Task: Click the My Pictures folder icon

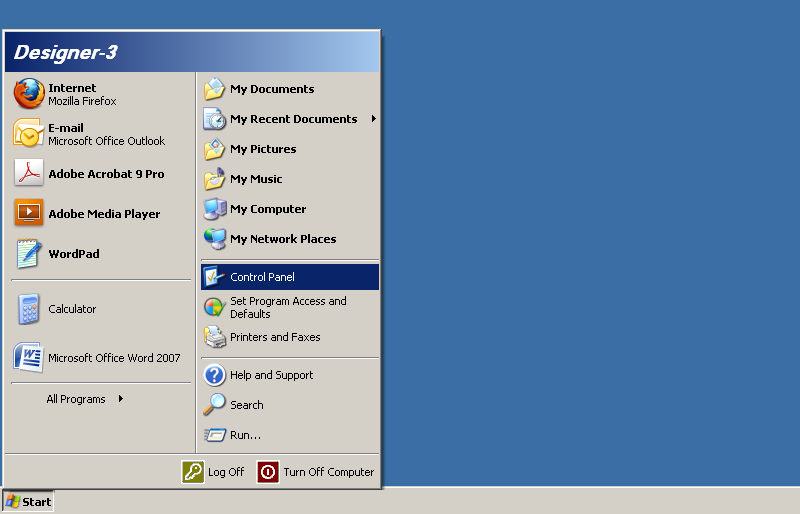Action: point(214,149)
